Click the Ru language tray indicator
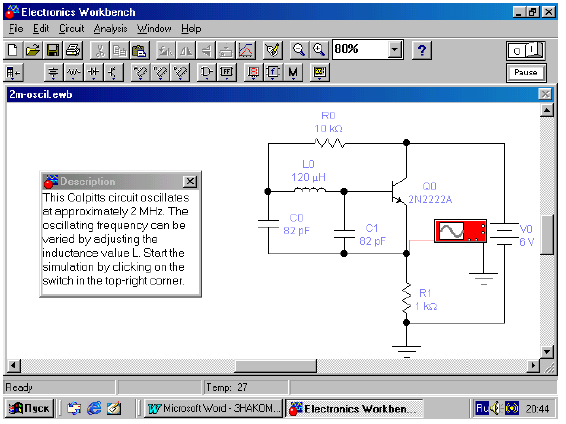This screenshot has width=566, height=424. click(482, 408)
